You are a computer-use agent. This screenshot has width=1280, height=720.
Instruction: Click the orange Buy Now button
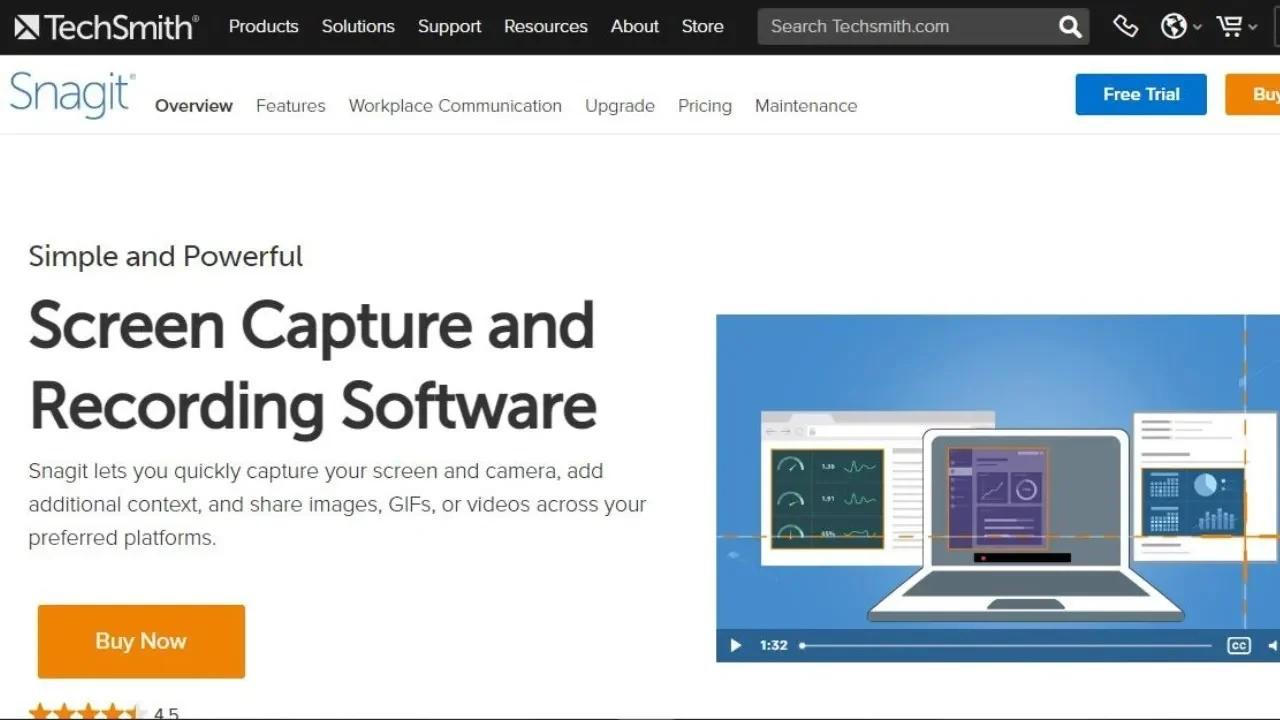pos(140,641)
